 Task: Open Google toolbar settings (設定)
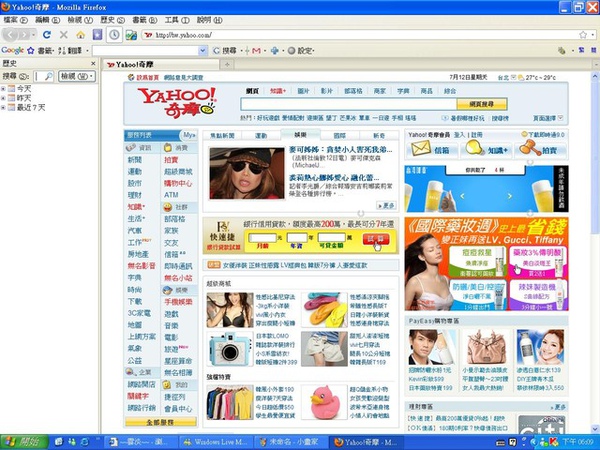point(301,51)
